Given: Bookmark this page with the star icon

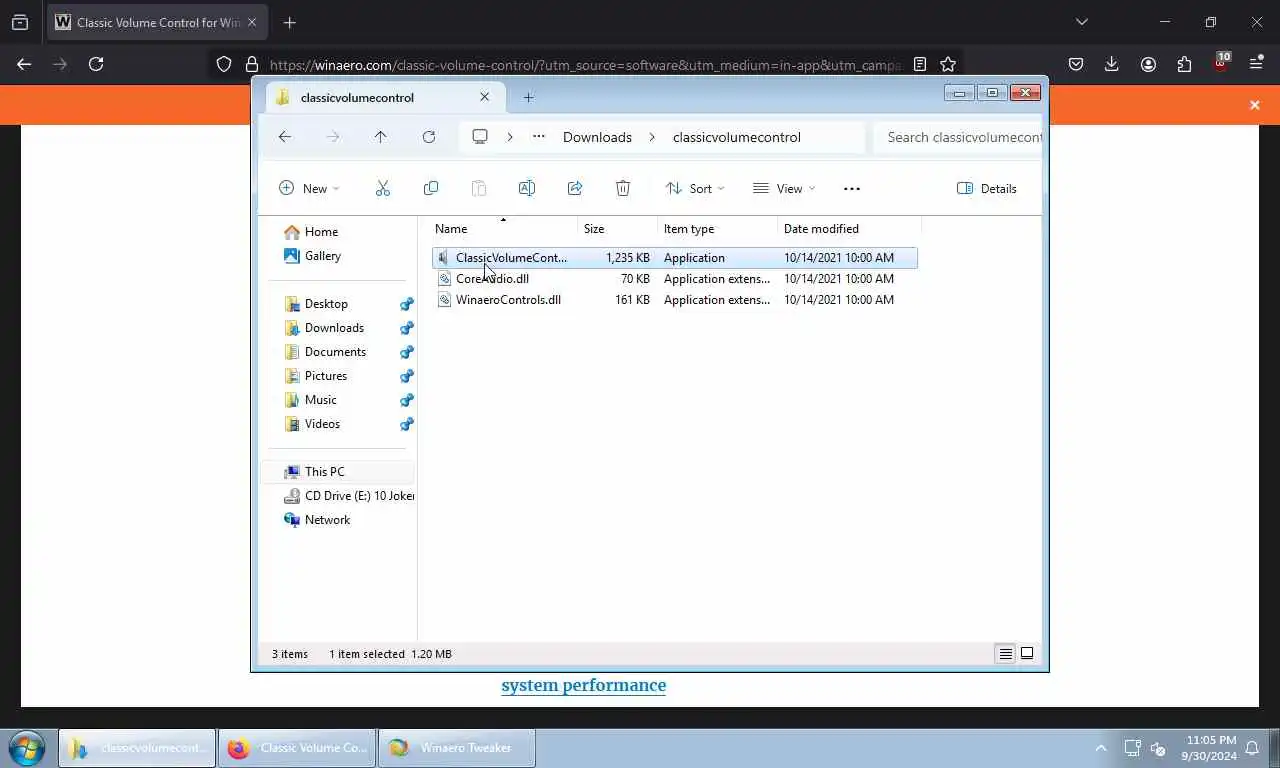Looking at the screenshot, I should 948,64.
